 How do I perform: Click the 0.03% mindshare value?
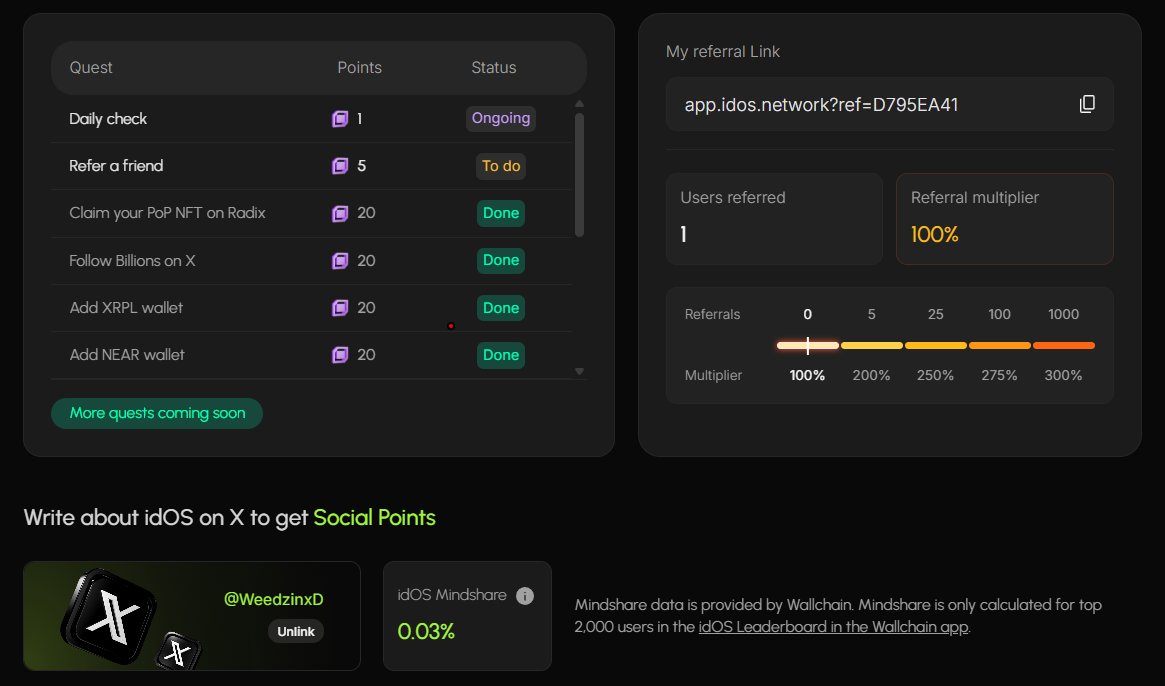coord(426,632)
